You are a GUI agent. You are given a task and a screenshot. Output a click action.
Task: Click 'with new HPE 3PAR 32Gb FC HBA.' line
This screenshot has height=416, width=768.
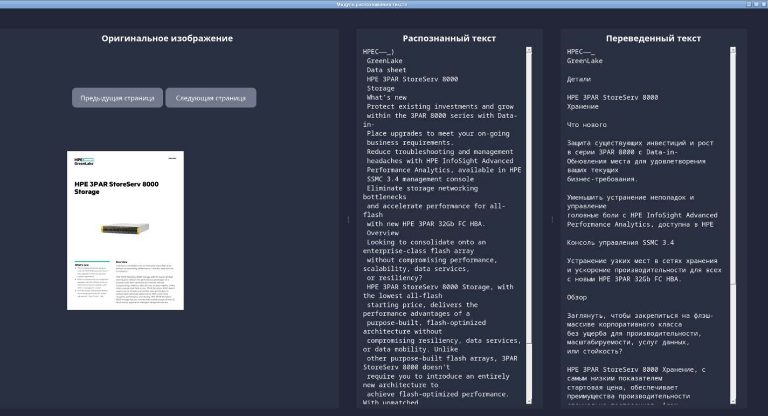click(x=426, y=224)
